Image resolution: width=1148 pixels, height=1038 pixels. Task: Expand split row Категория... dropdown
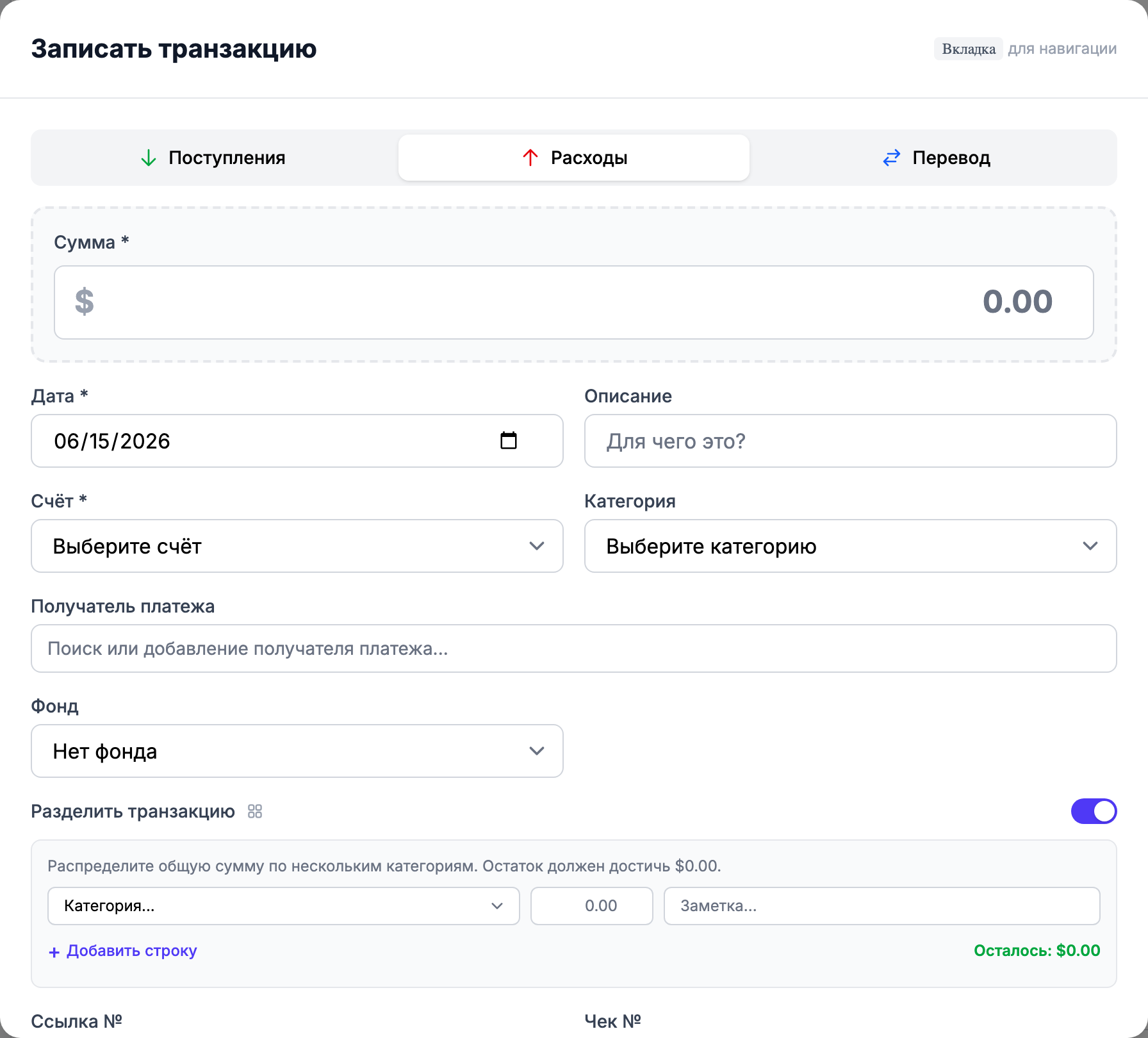tap(283, 905)
